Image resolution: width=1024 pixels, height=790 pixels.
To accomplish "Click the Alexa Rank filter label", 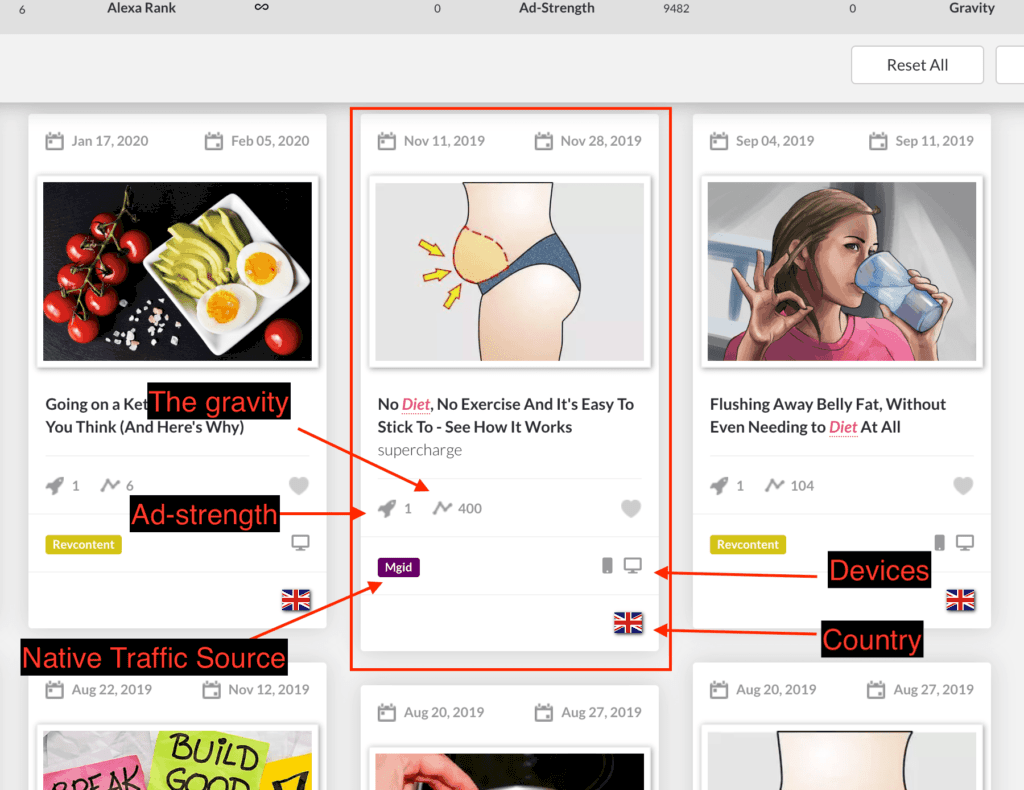I will pyautogui.click(x=141, y=8).
